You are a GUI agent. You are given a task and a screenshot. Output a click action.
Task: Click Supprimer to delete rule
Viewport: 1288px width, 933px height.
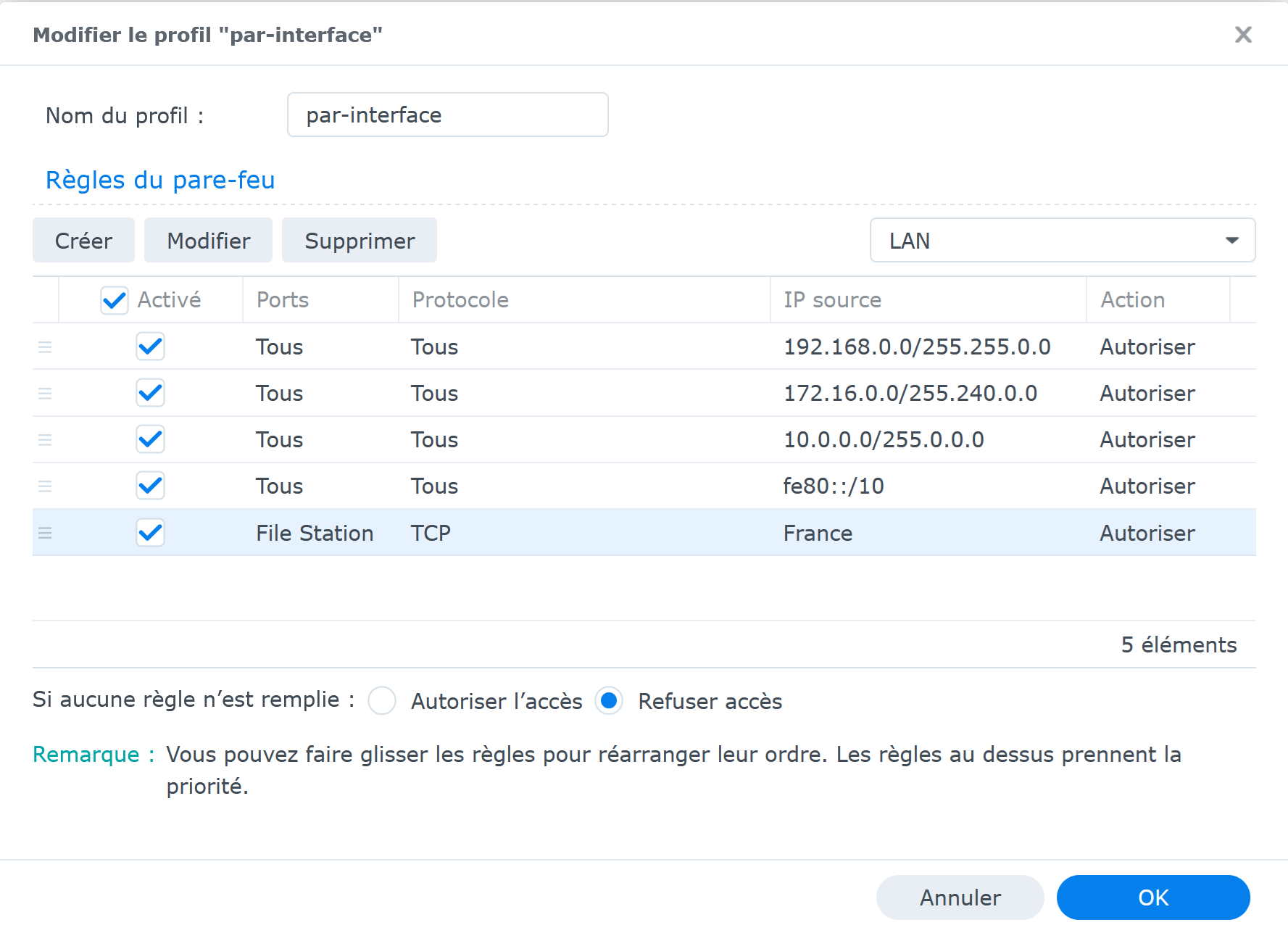(360, 241)
